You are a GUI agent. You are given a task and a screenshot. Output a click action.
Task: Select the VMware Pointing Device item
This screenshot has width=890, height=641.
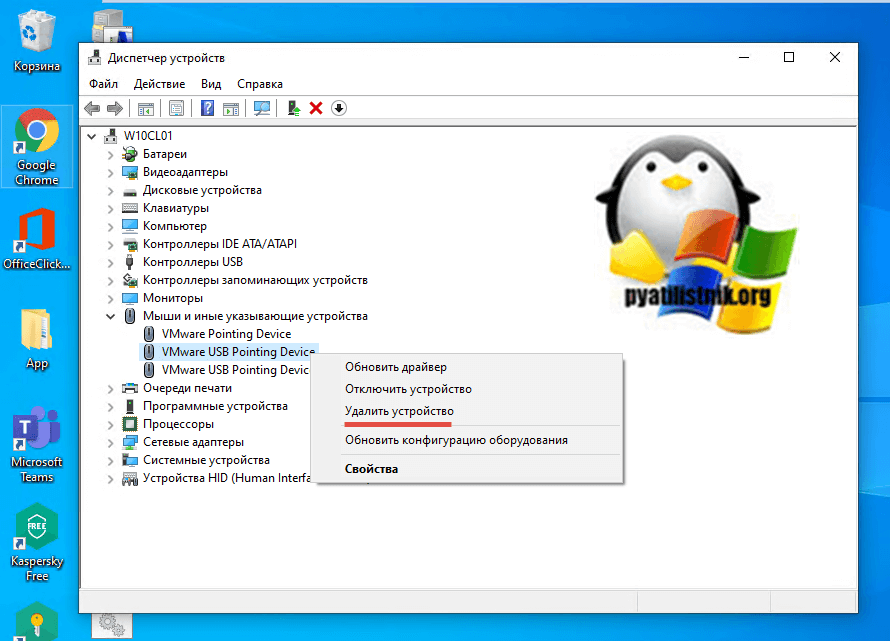click(226, 334)
